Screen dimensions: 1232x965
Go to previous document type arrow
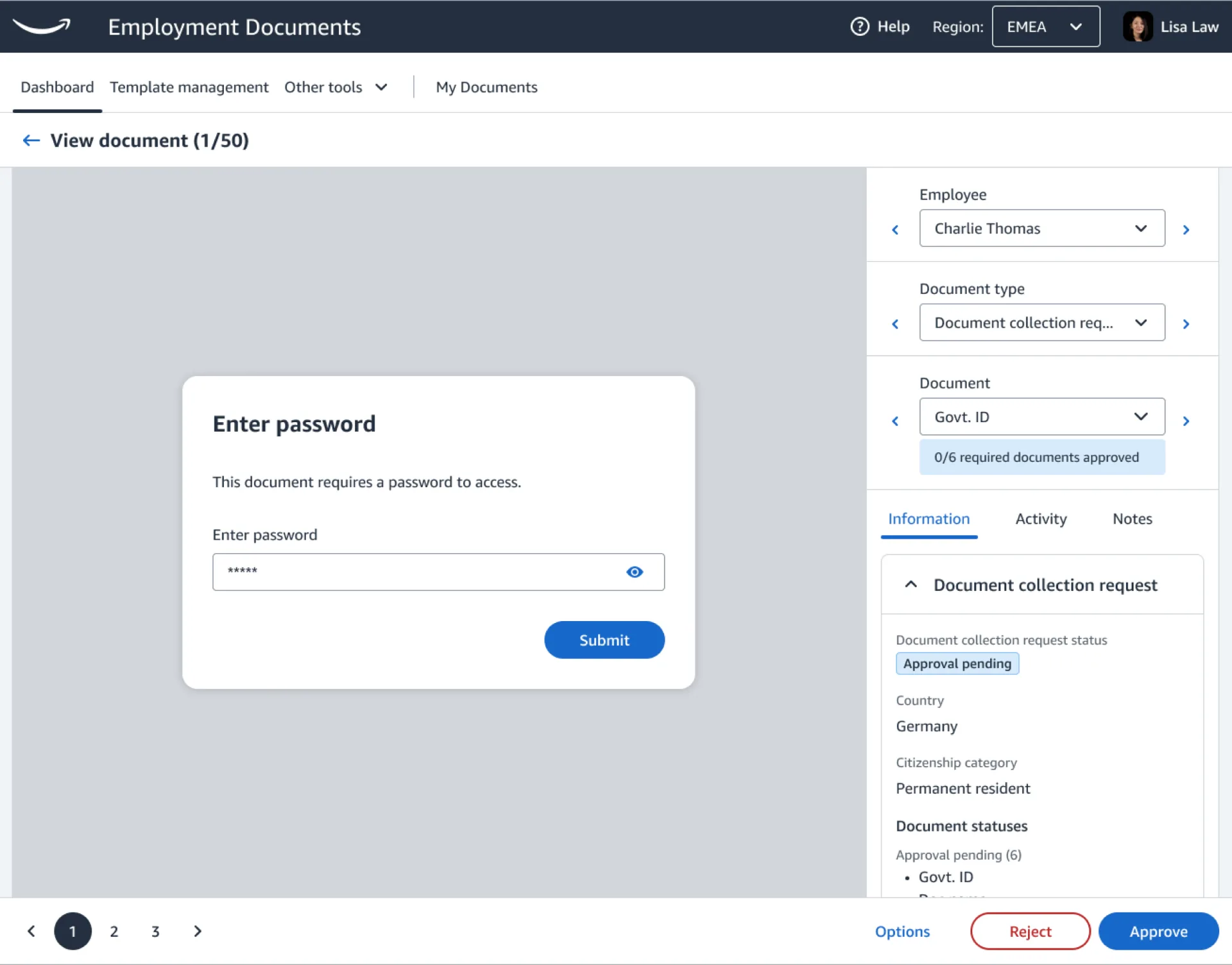click(x=895, y=323)
